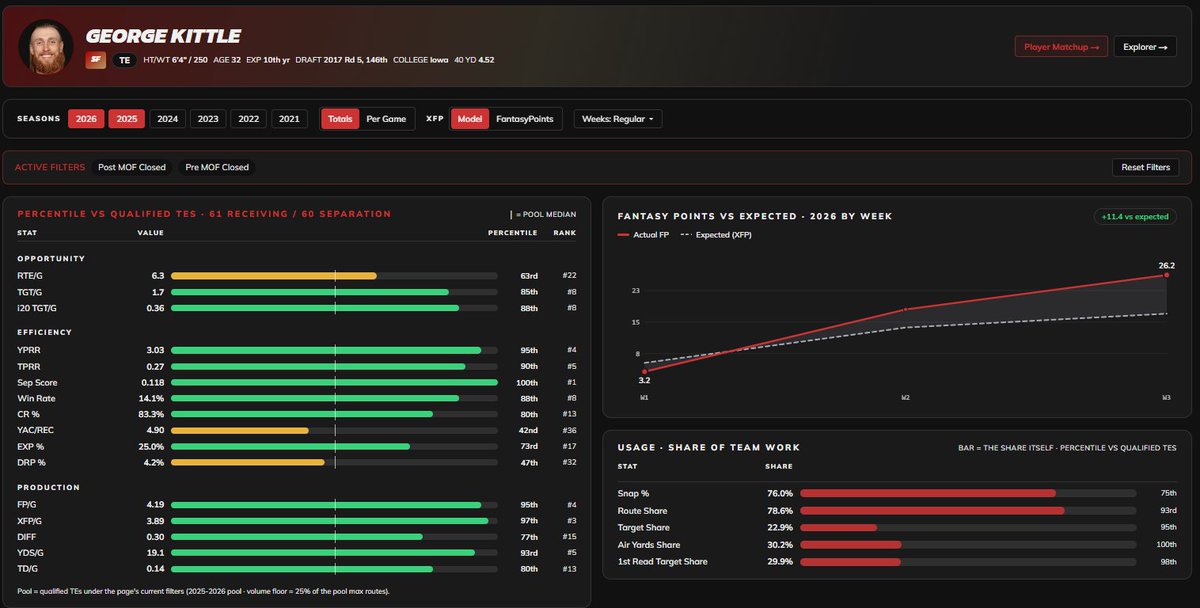
Task: Select the Model XFP option
Action: (x=470, y=119)
